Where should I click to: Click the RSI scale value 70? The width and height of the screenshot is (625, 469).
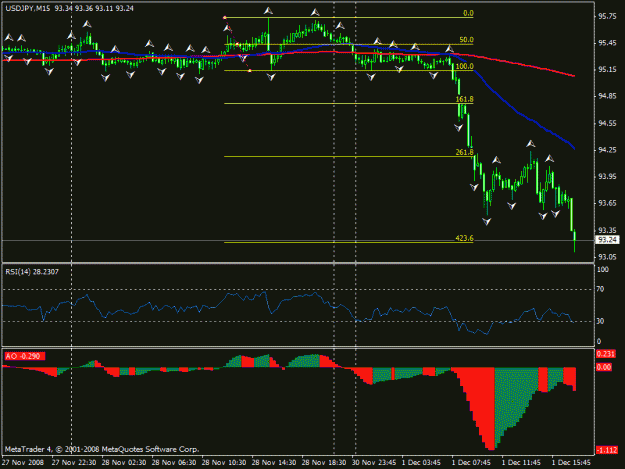point(600,289)
